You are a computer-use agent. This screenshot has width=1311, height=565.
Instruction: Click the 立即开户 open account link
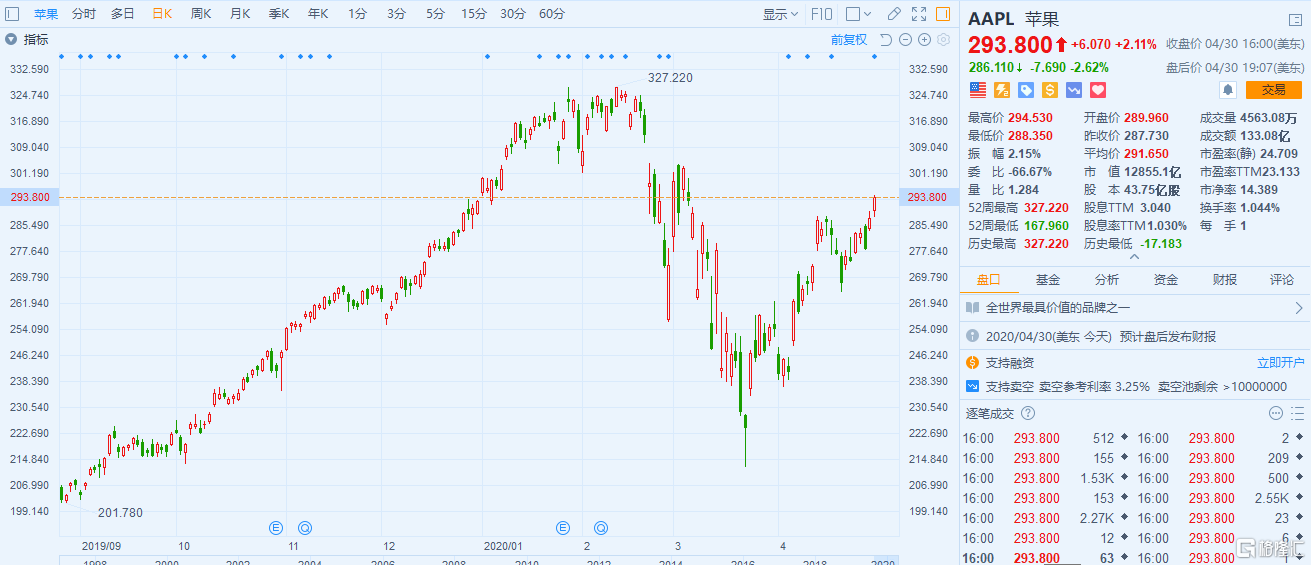[x=1281, y=362]
